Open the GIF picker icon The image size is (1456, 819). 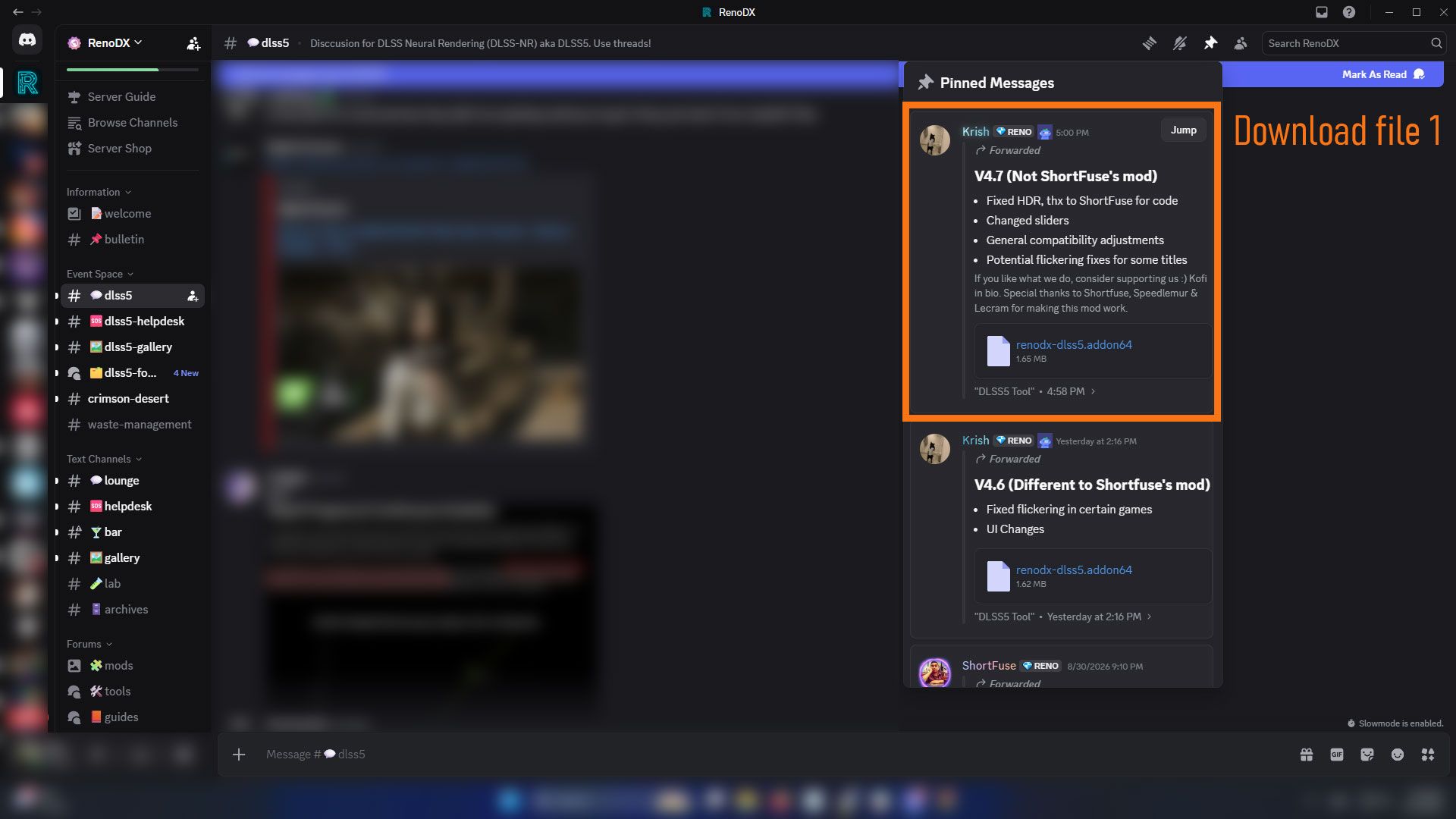(x=1337, y=755)
